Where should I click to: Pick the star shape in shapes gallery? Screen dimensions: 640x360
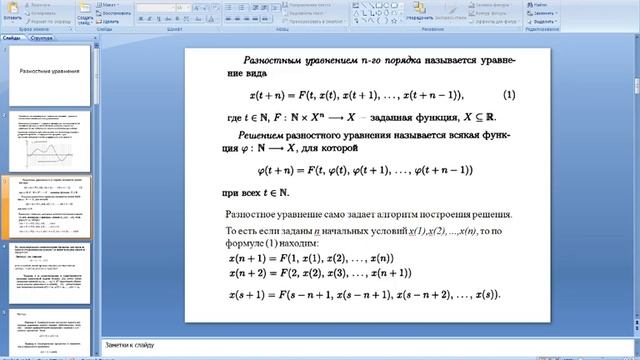click(394, 21)
